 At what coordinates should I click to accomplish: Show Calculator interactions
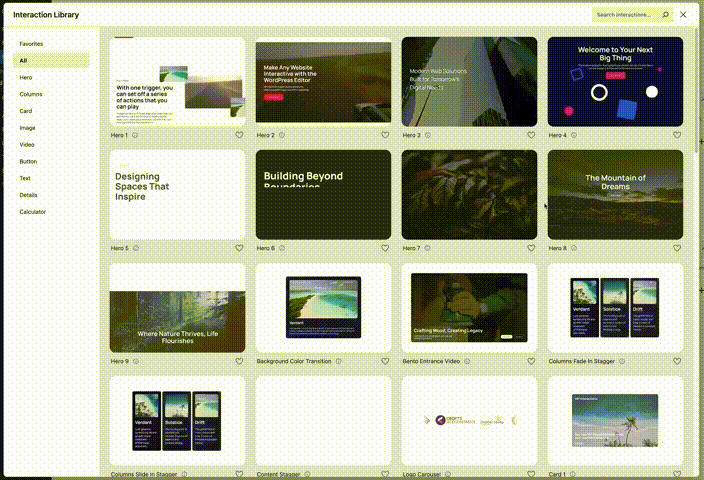point(33,212)
